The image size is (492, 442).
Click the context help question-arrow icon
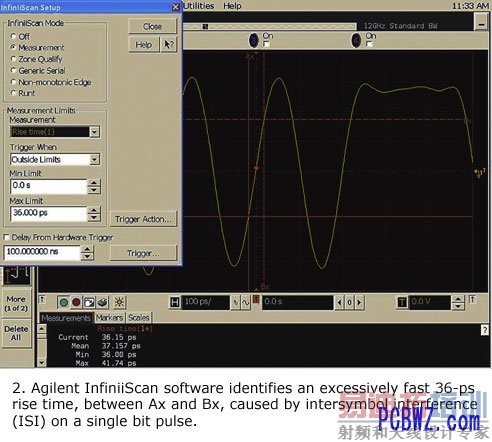pos(169,44)
